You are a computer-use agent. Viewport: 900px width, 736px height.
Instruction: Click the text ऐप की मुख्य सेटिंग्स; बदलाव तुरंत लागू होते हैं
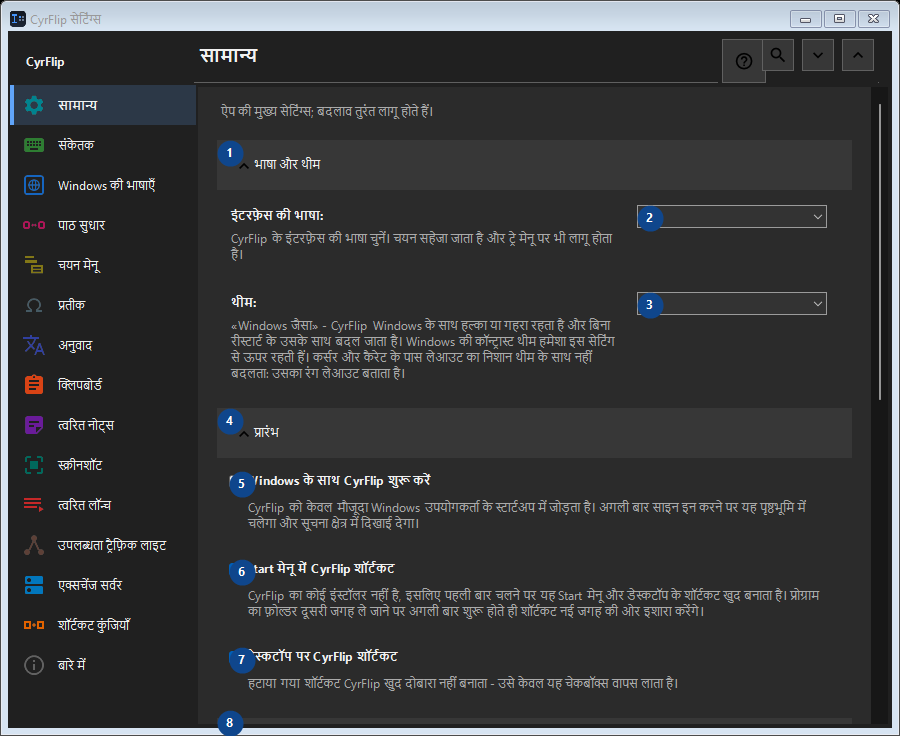point(327,111)
